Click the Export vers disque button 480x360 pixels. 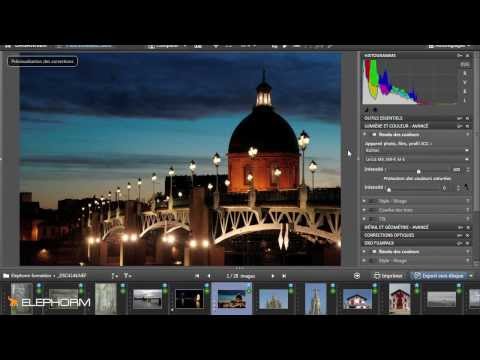[x=439, y=276]
